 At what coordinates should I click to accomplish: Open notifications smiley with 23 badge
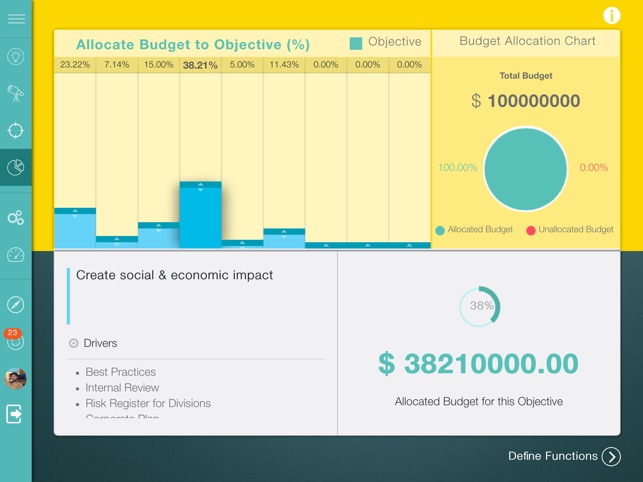(x=15, y=340)
